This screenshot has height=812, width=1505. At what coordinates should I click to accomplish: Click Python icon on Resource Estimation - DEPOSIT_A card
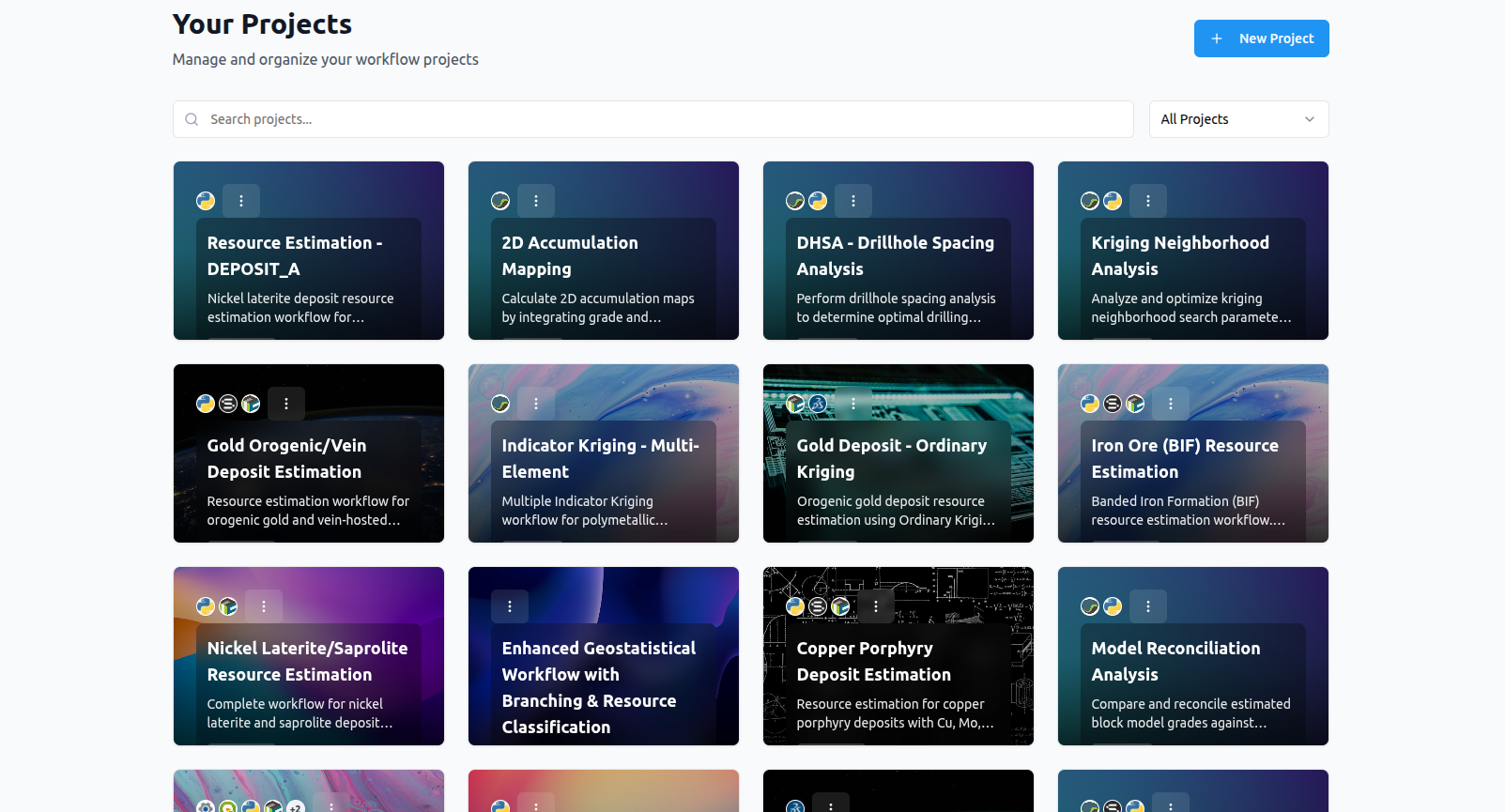coord(206,201)
